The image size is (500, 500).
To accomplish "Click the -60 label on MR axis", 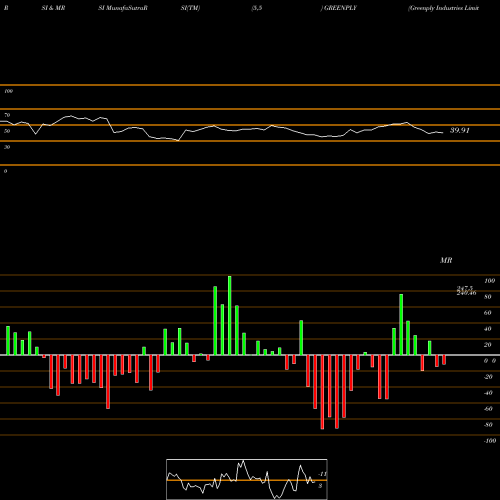I will [488, 409].
